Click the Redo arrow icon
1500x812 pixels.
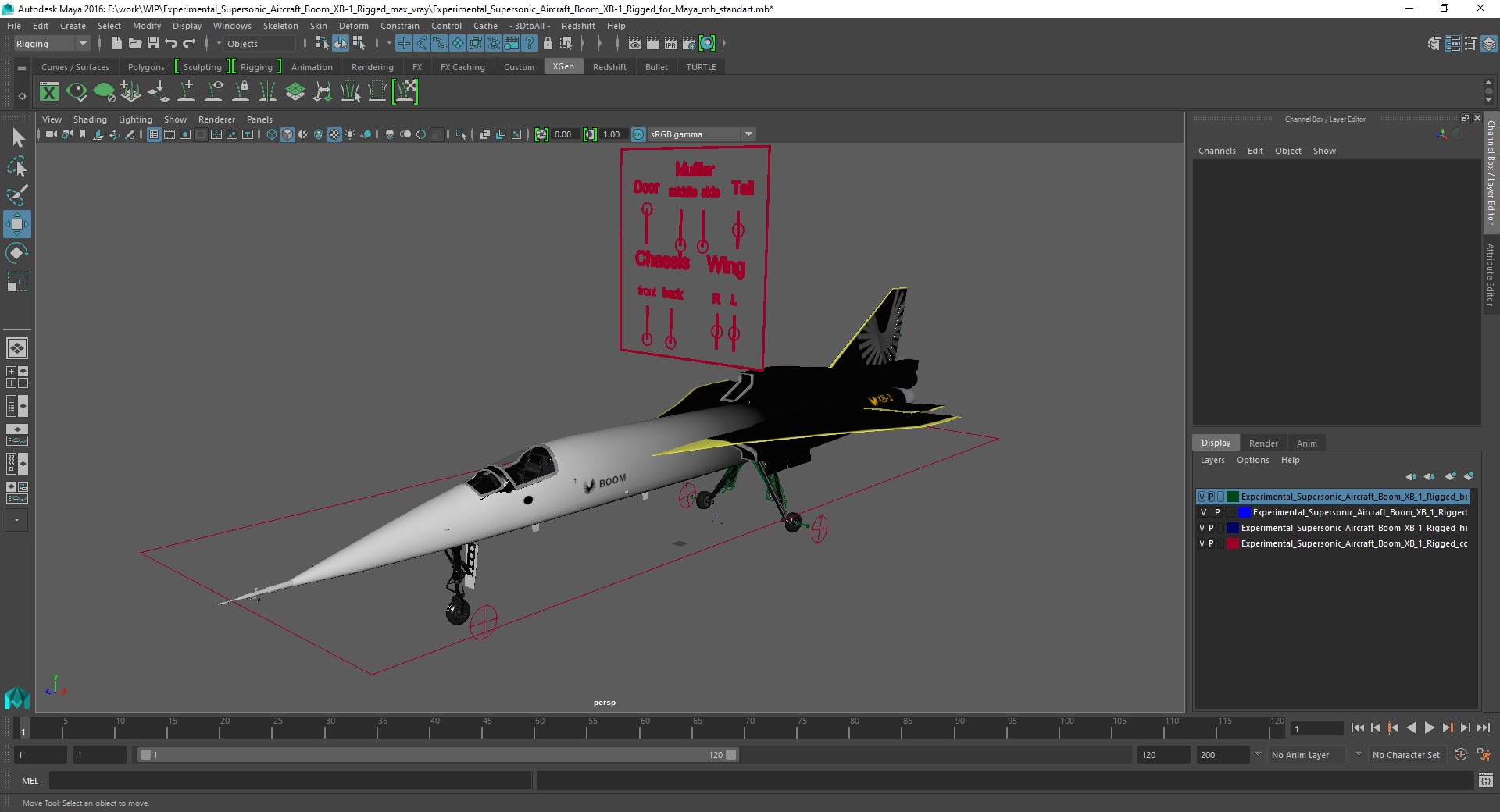pyautogui.click(x=189, y=44)
